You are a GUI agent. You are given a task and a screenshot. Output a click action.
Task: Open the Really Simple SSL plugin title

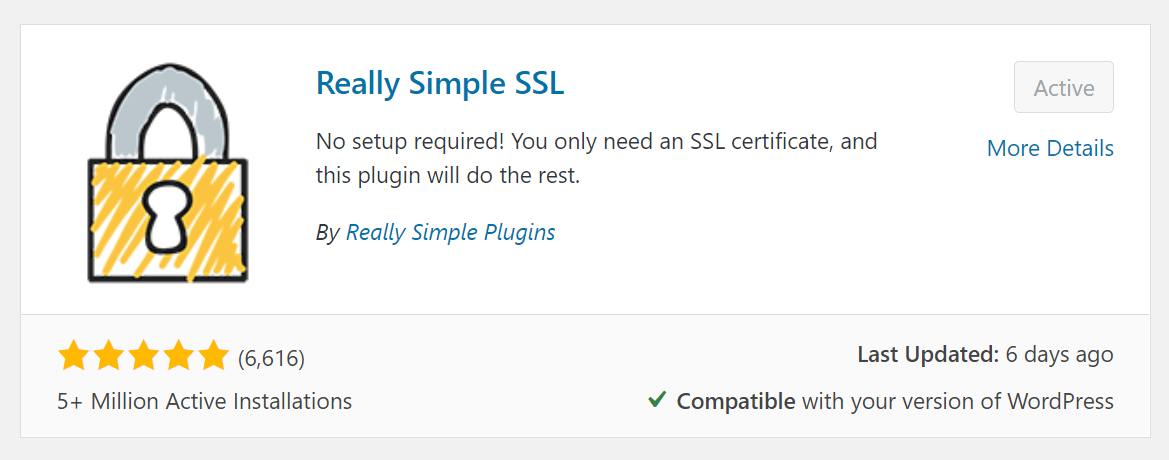440,84
